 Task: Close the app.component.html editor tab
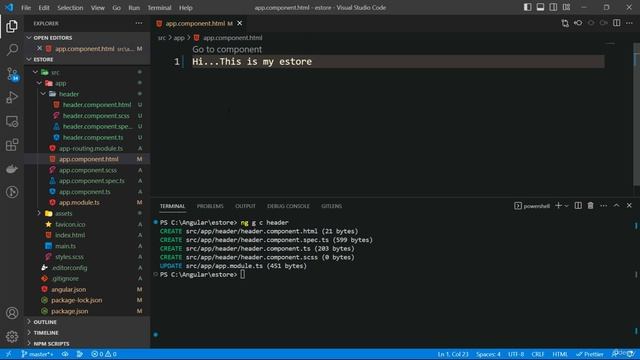(x=240, y=23)
